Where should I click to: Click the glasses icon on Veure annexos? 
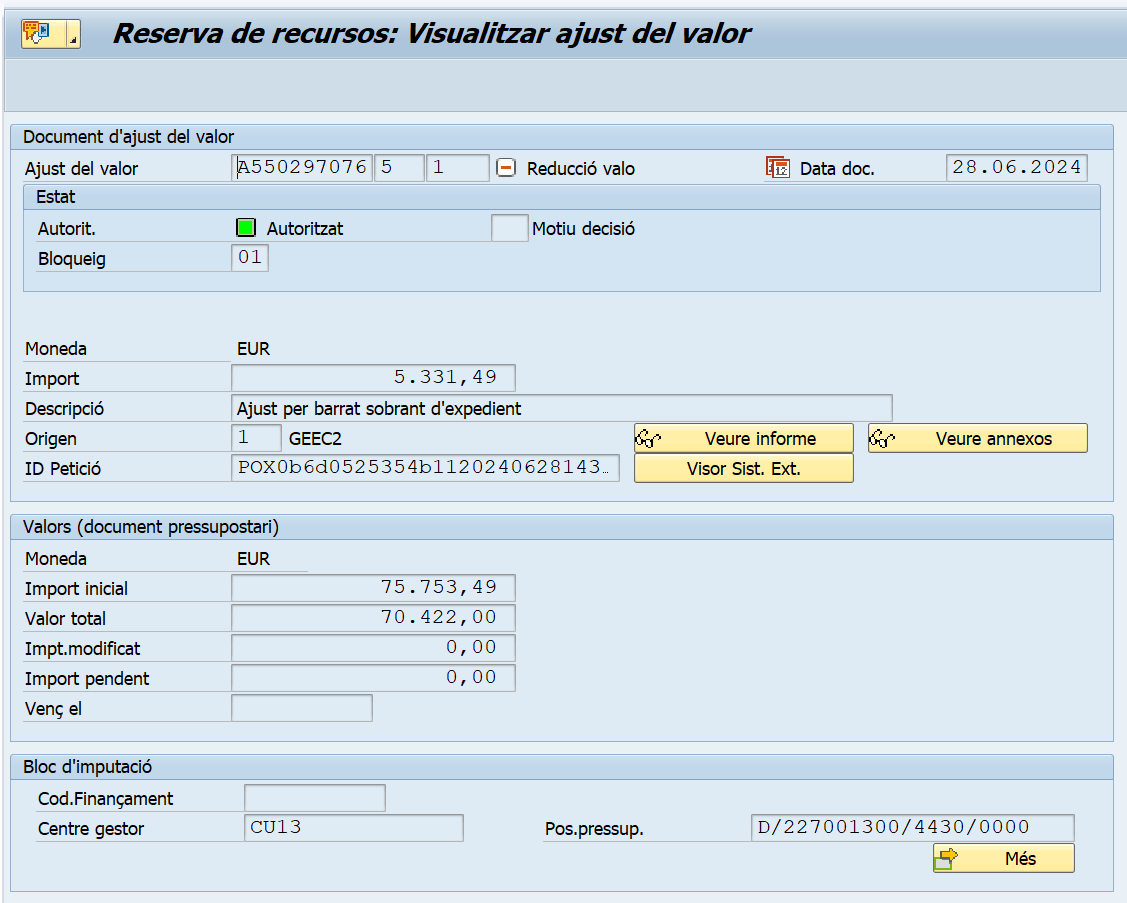pyautogui.click(x=882, y=439)
